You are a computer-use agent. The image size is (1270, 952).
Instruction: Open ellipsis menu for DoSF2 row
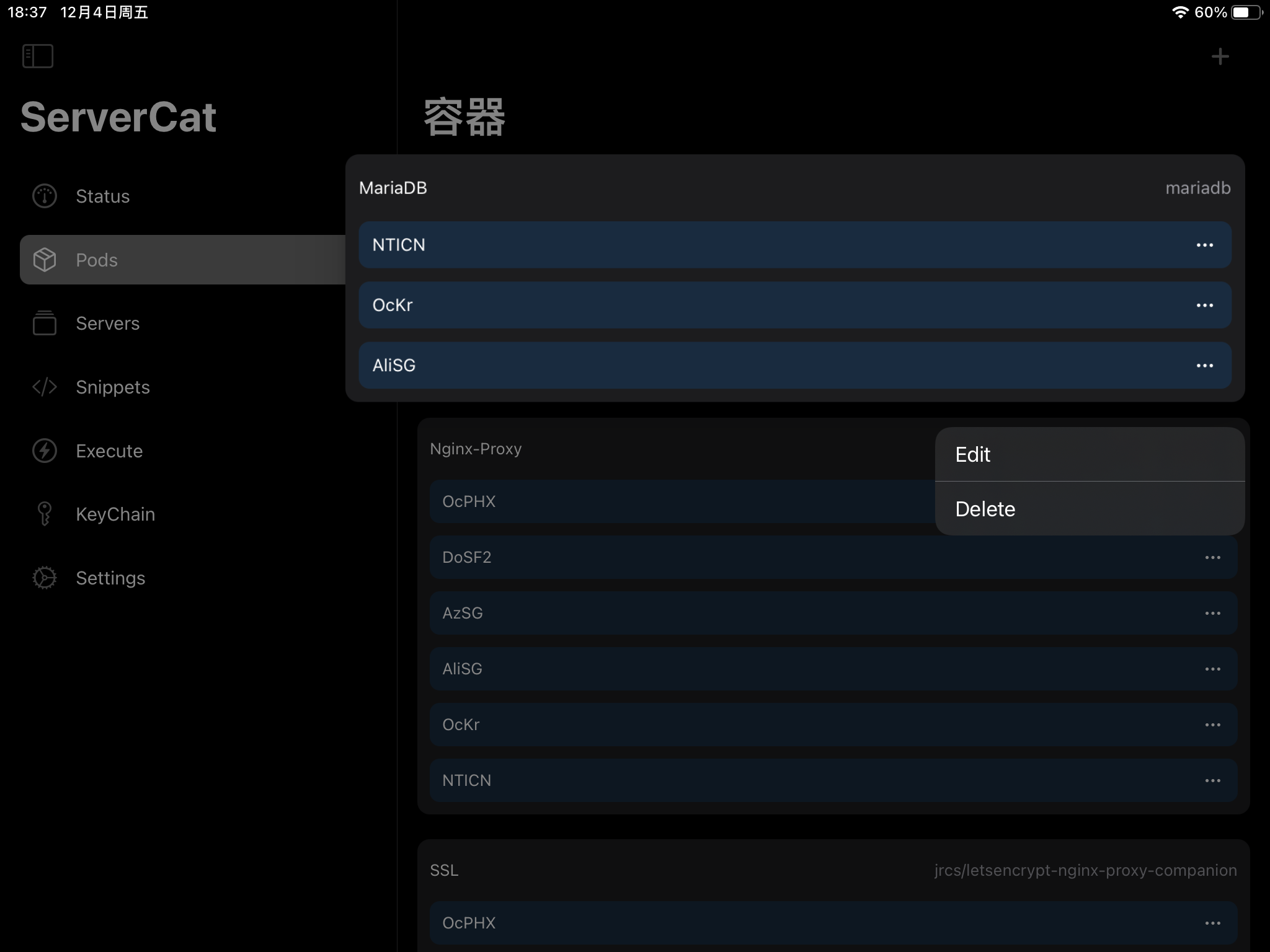coord(1212,558)
